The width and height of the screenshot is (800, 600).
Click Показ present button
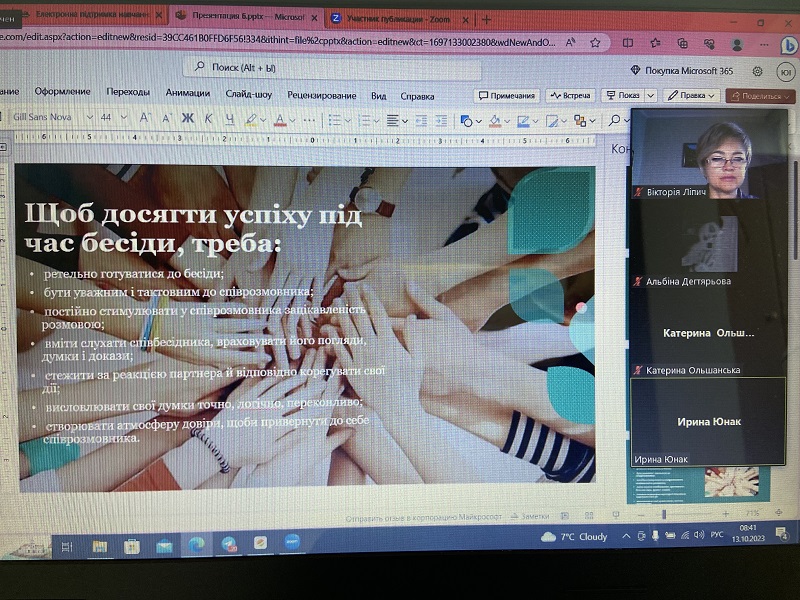pos(623,95)
